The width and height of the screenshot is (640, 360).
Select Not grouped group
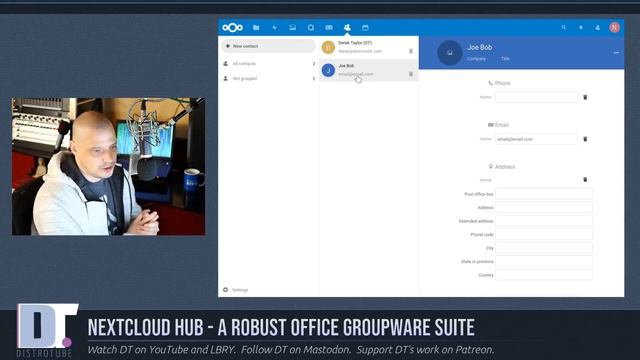tap(269, 78)
